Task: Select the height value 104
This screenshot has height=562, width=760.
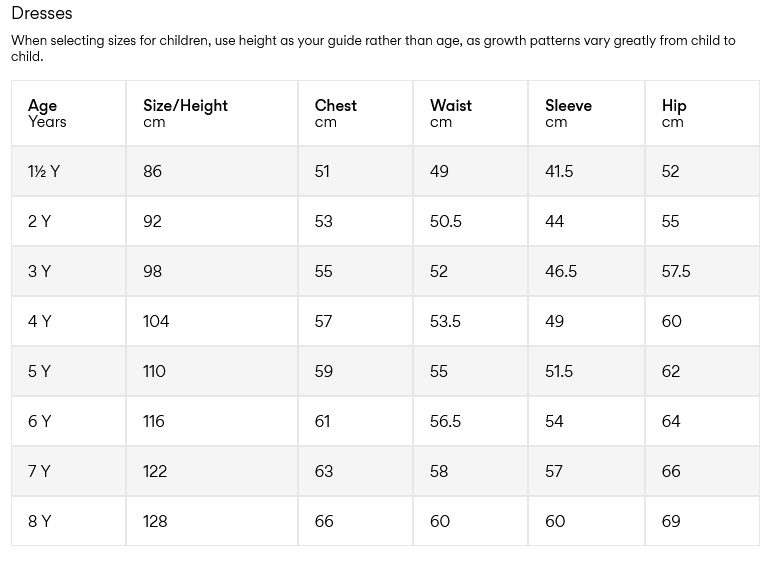Action: [156, 321]
